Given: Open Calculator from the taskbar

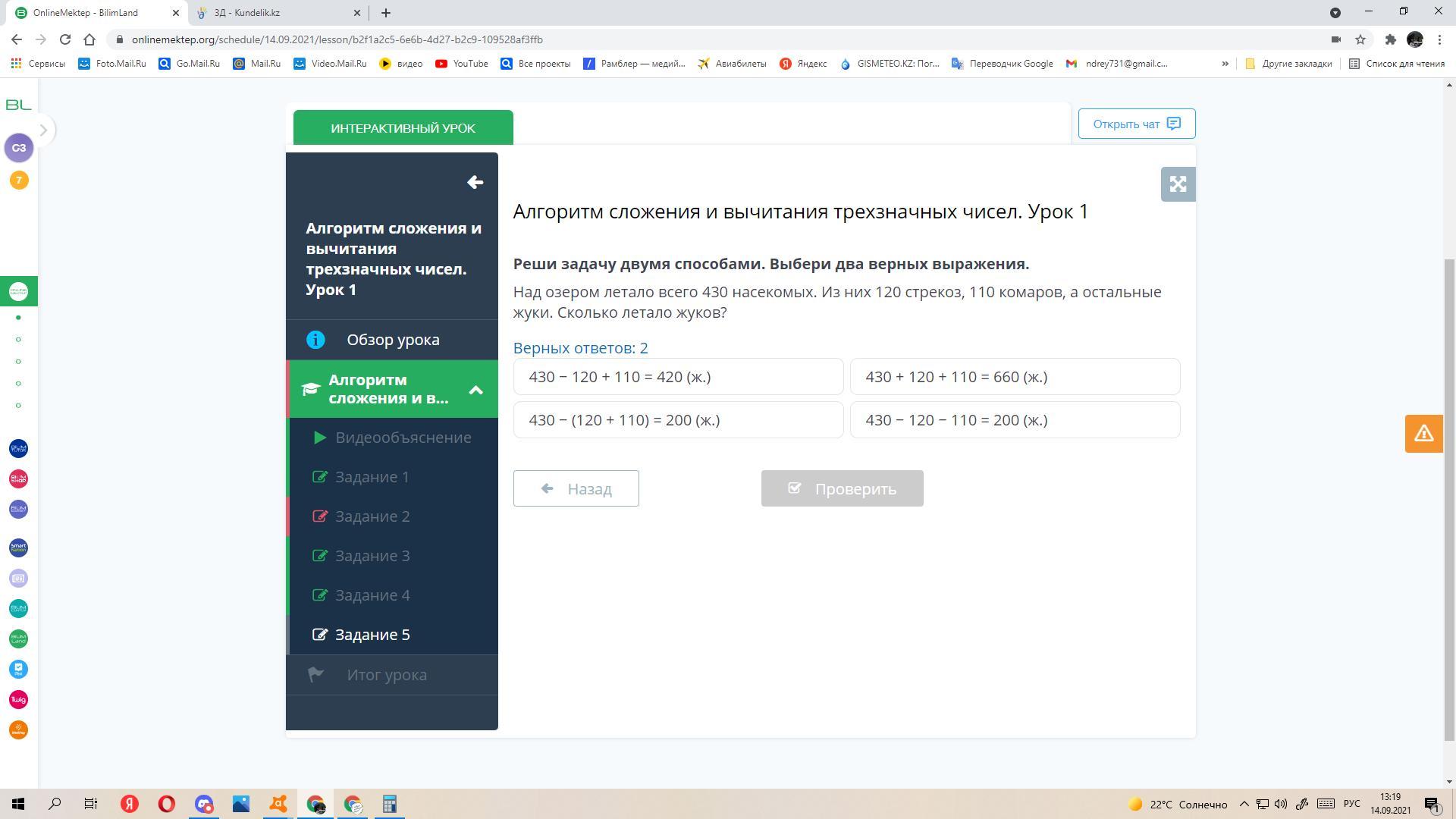Looking at the screenshot, I should pyautogui.click(x=389, y=804).
